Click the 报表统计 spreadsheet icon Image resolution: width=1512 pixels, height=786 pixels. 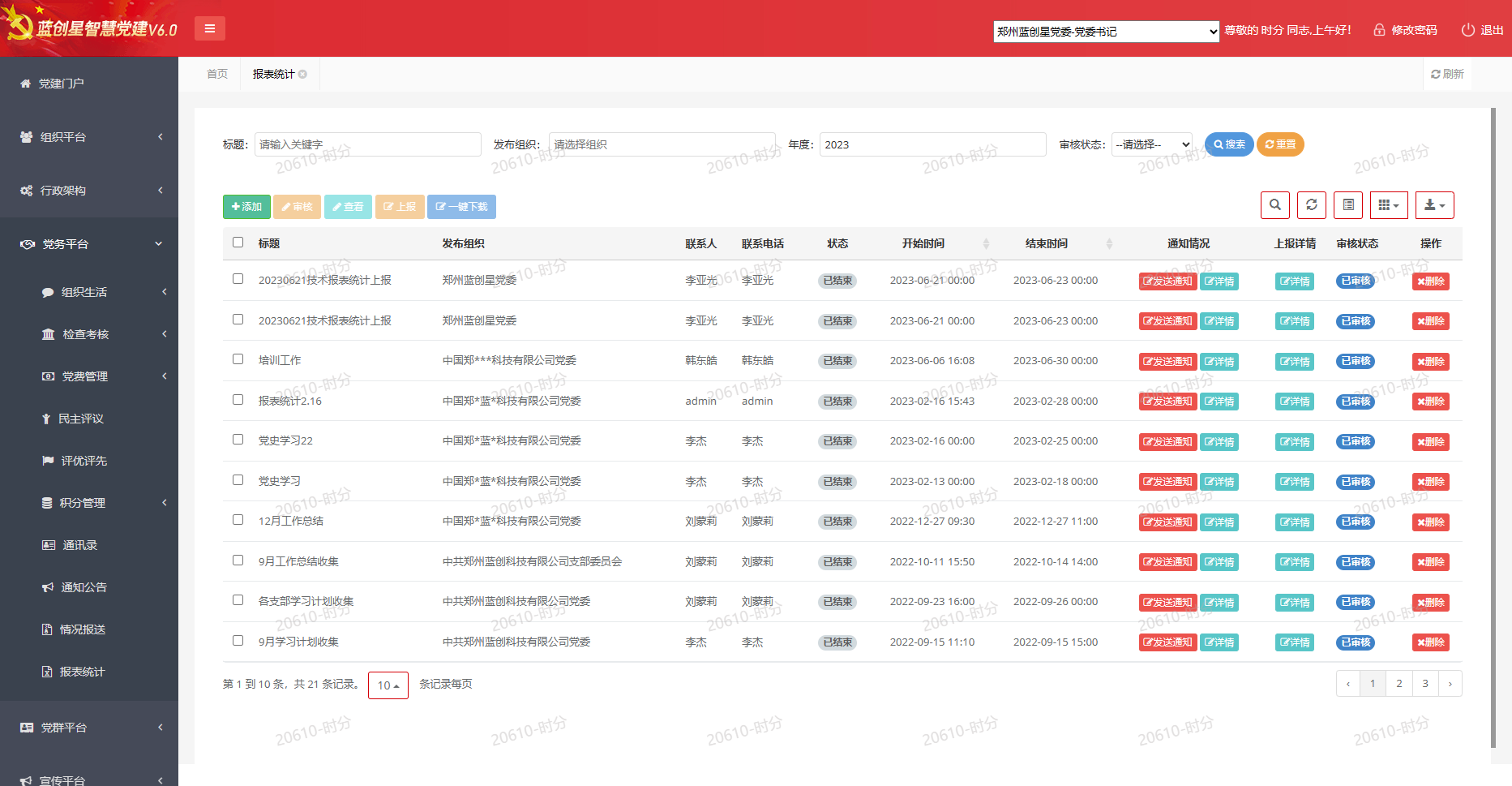pos(47,672)
